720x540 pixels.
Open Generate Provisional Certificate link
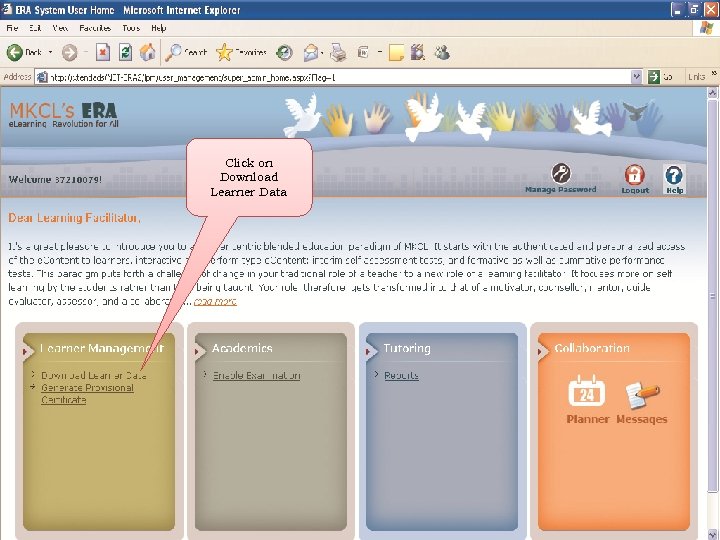pyautogui.click(x=87, y=394)
